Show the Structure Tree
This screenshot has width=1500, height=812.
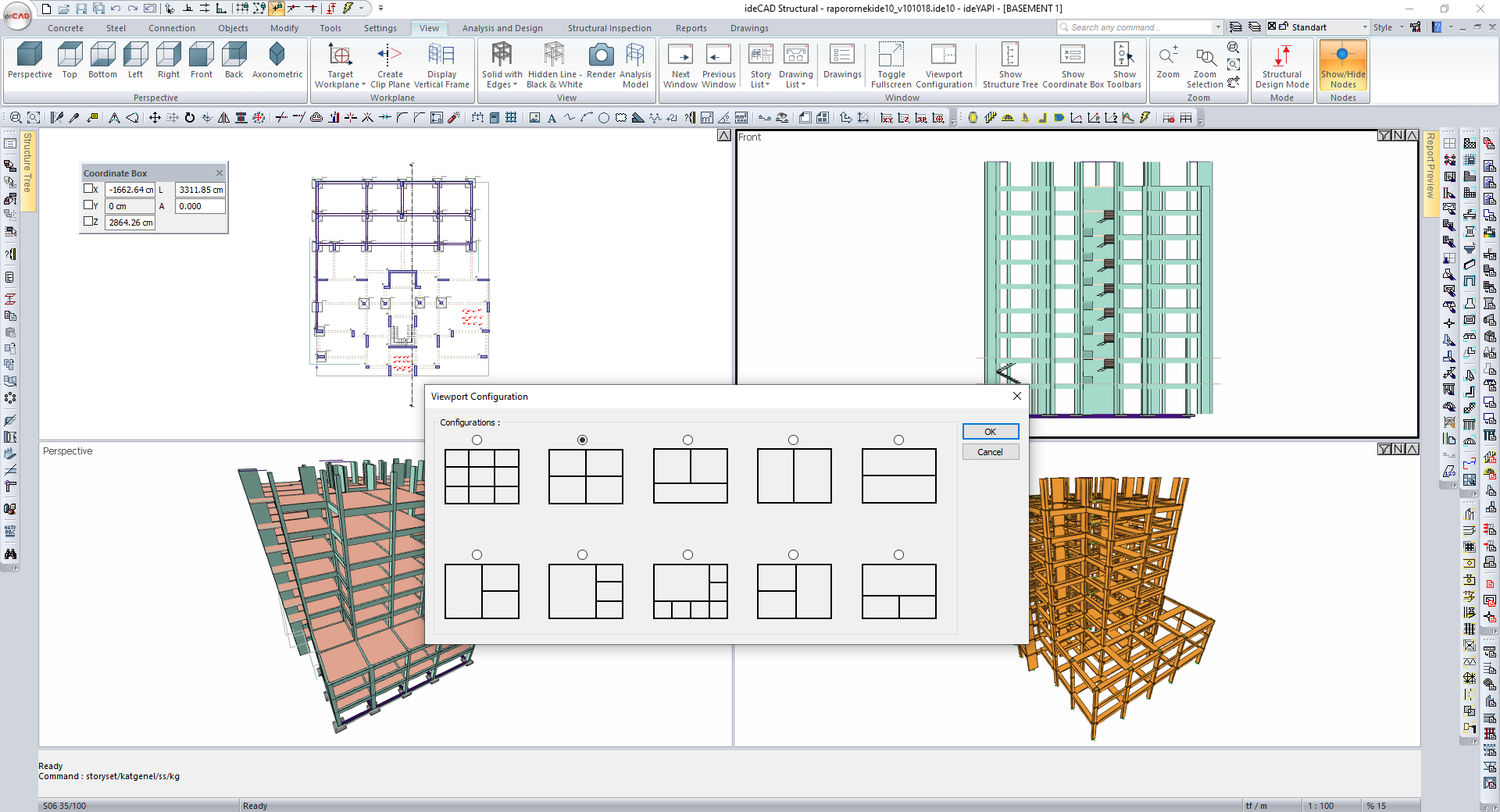(x=1009, y=55)
